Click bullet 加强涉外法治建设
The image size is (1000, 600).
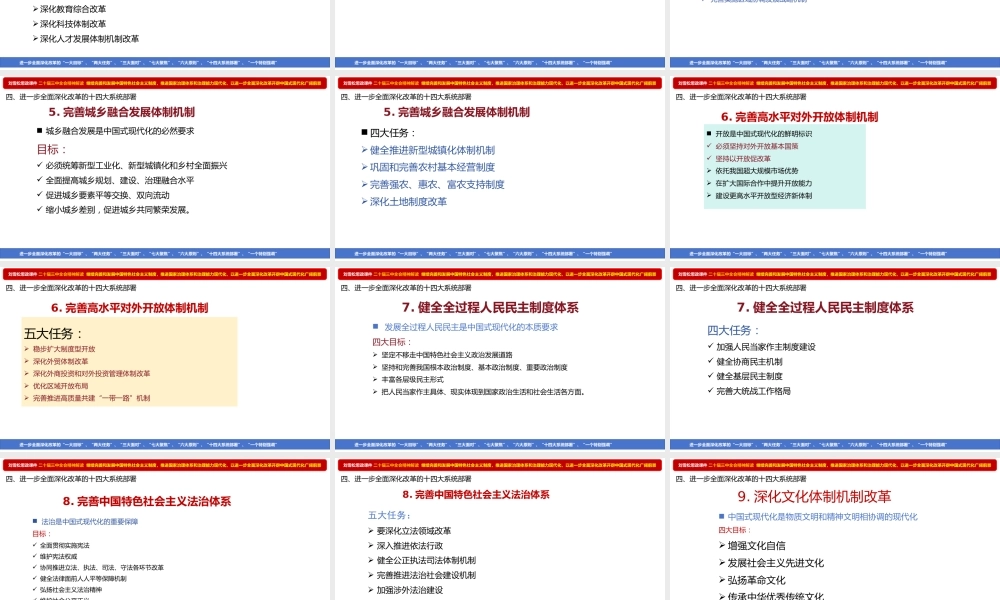pos(409,590)
